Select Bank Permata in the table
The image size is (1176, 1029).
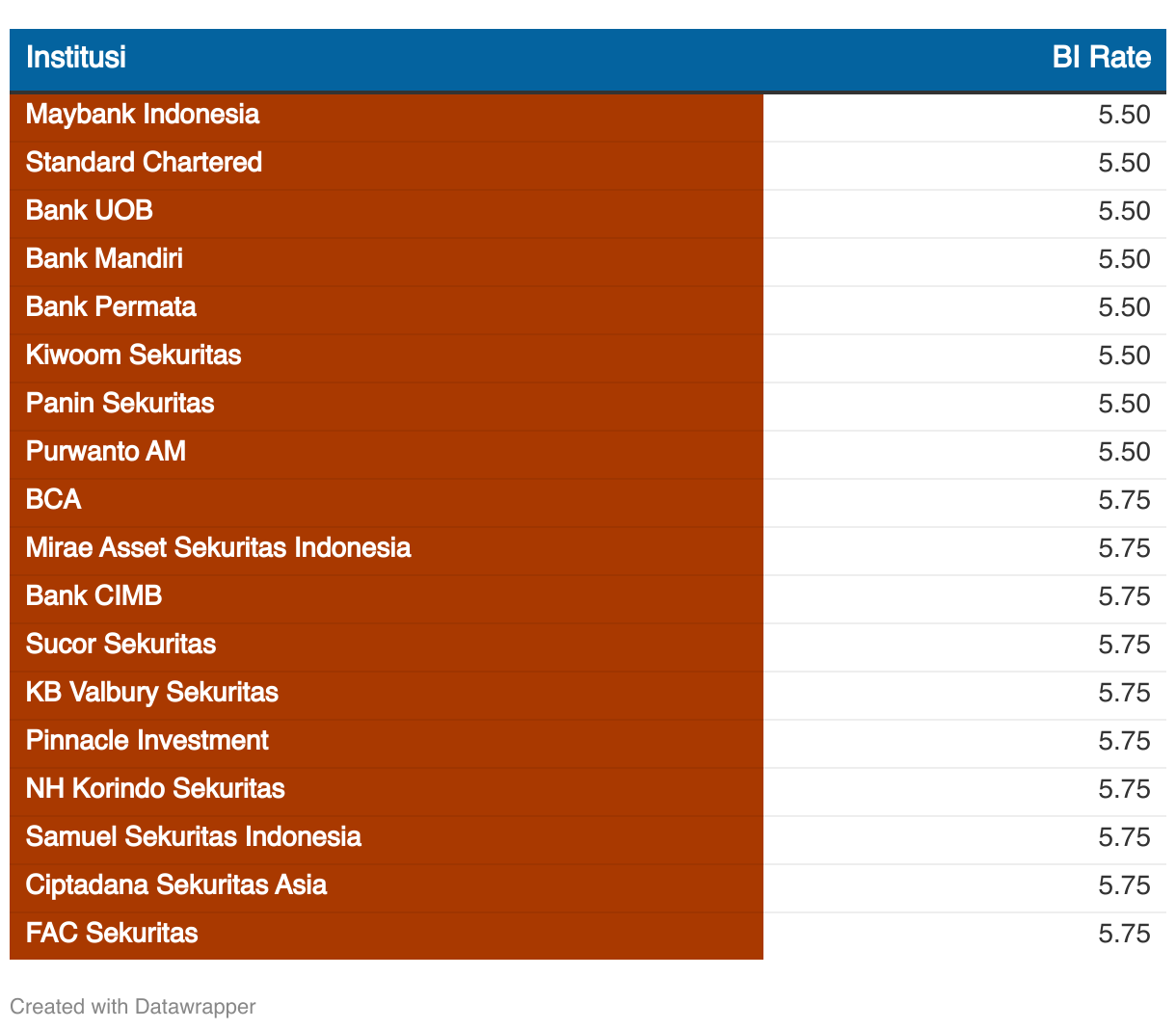[111, 306]
